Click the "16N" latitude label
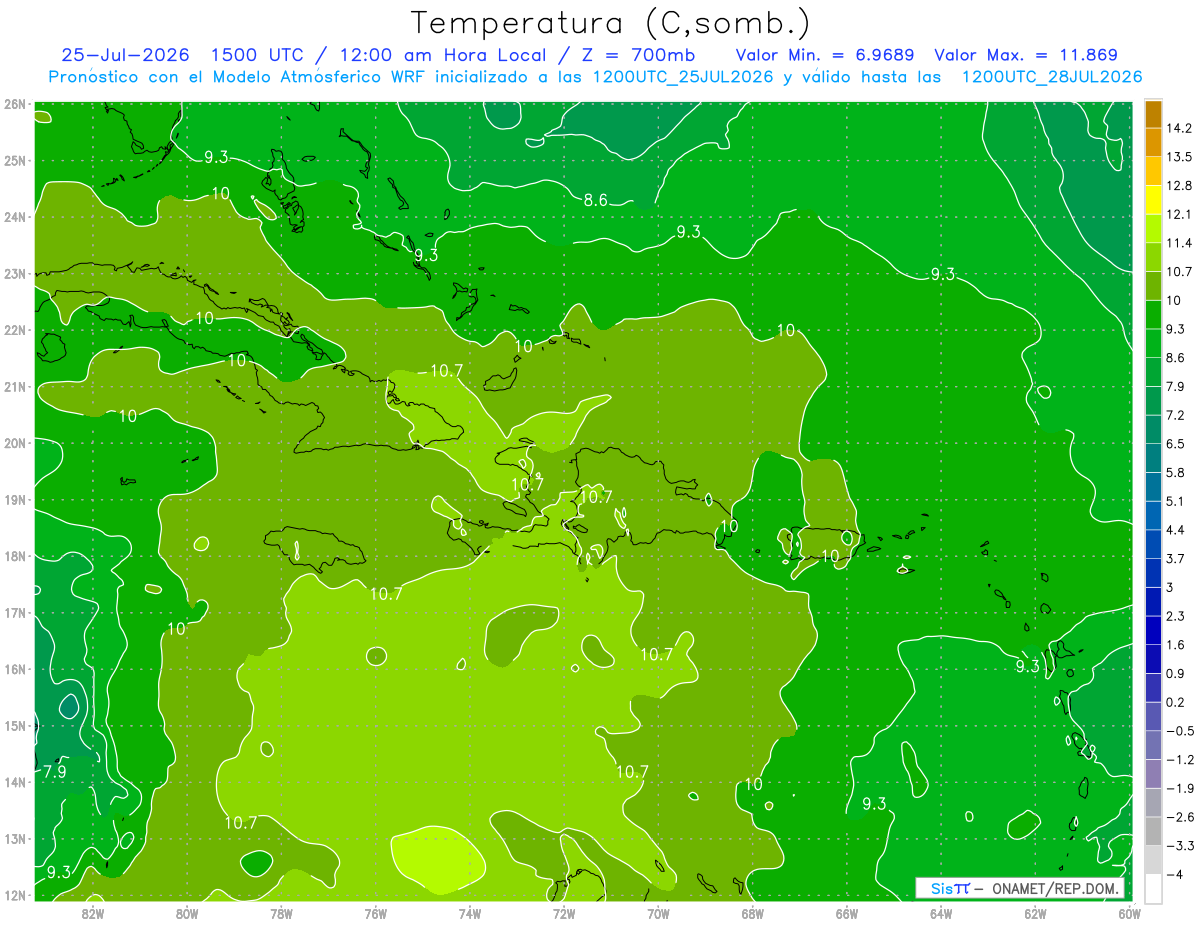Screen dimensions: 1200x927 click(x=14, y=669)
